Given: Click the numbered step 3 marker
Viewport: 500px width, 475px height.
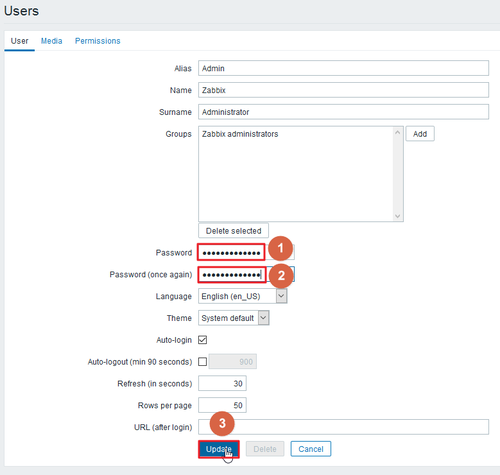Looking at the screenshot, I should click(x=222, y=423).
